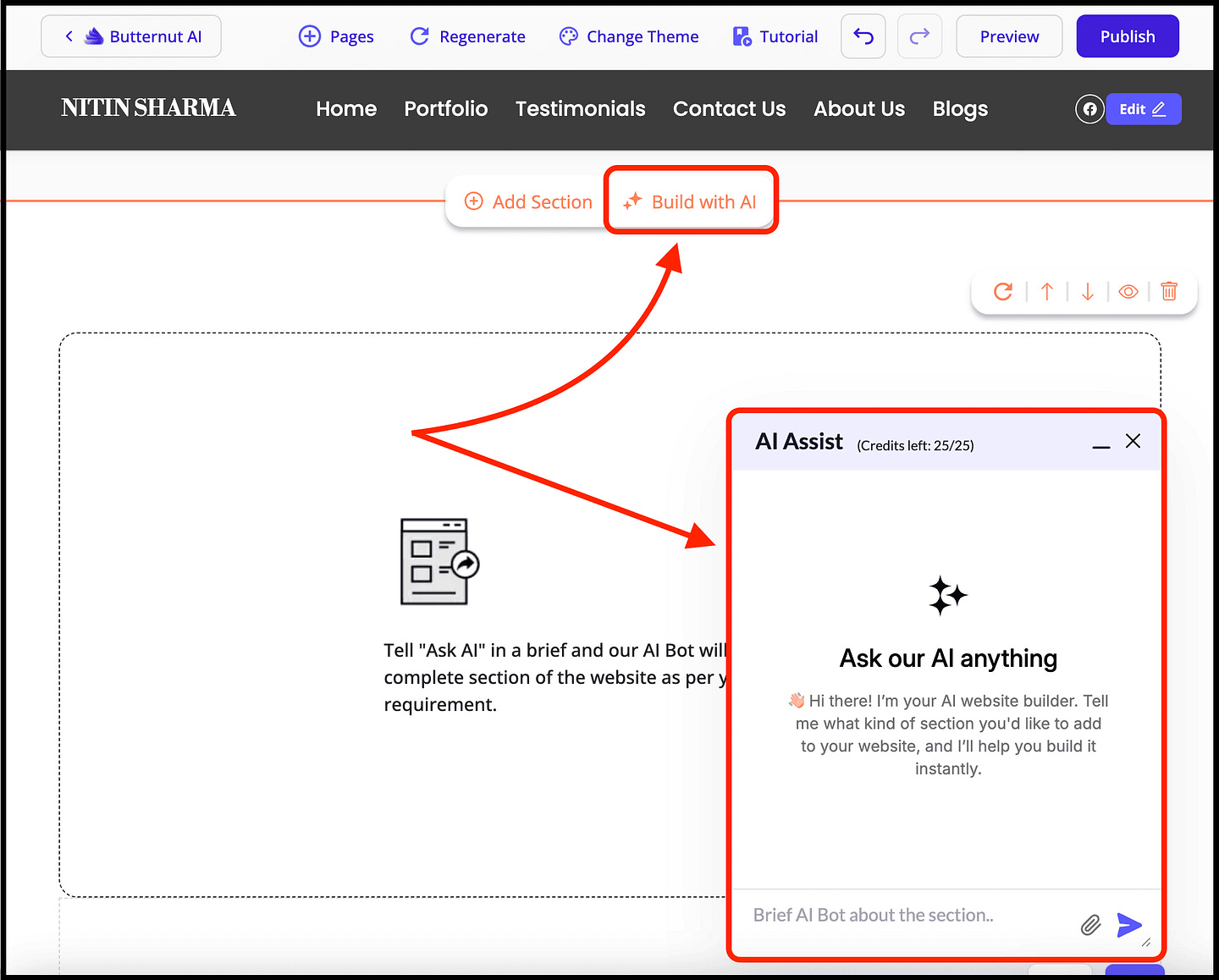The image size is (1219, 980).
Task: Close the AI Assist panel
Action: pyautogui.click(x=1134, y=441)
